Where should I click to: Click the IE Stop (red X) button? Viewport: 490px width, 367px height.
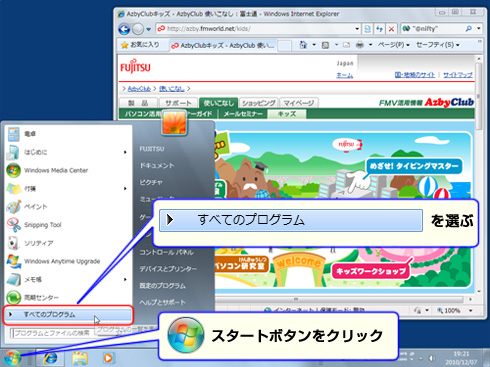(x=391, y=29)
